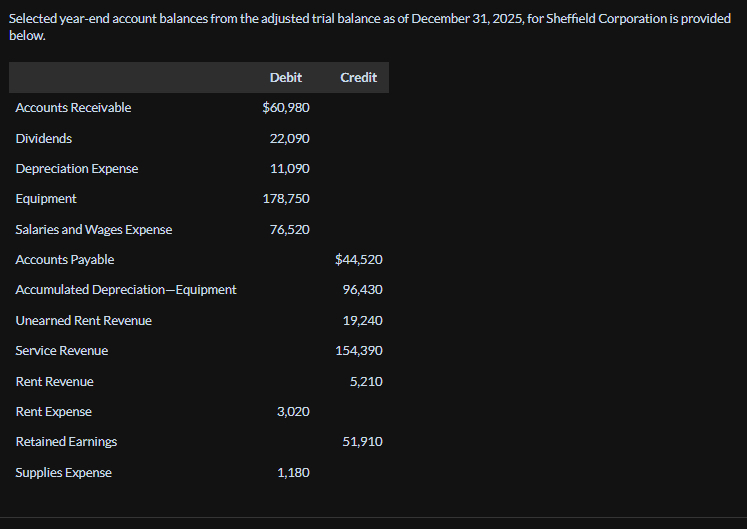
Task: Select Salaries and Wages Expense label
Action: (x=94, y=230)
